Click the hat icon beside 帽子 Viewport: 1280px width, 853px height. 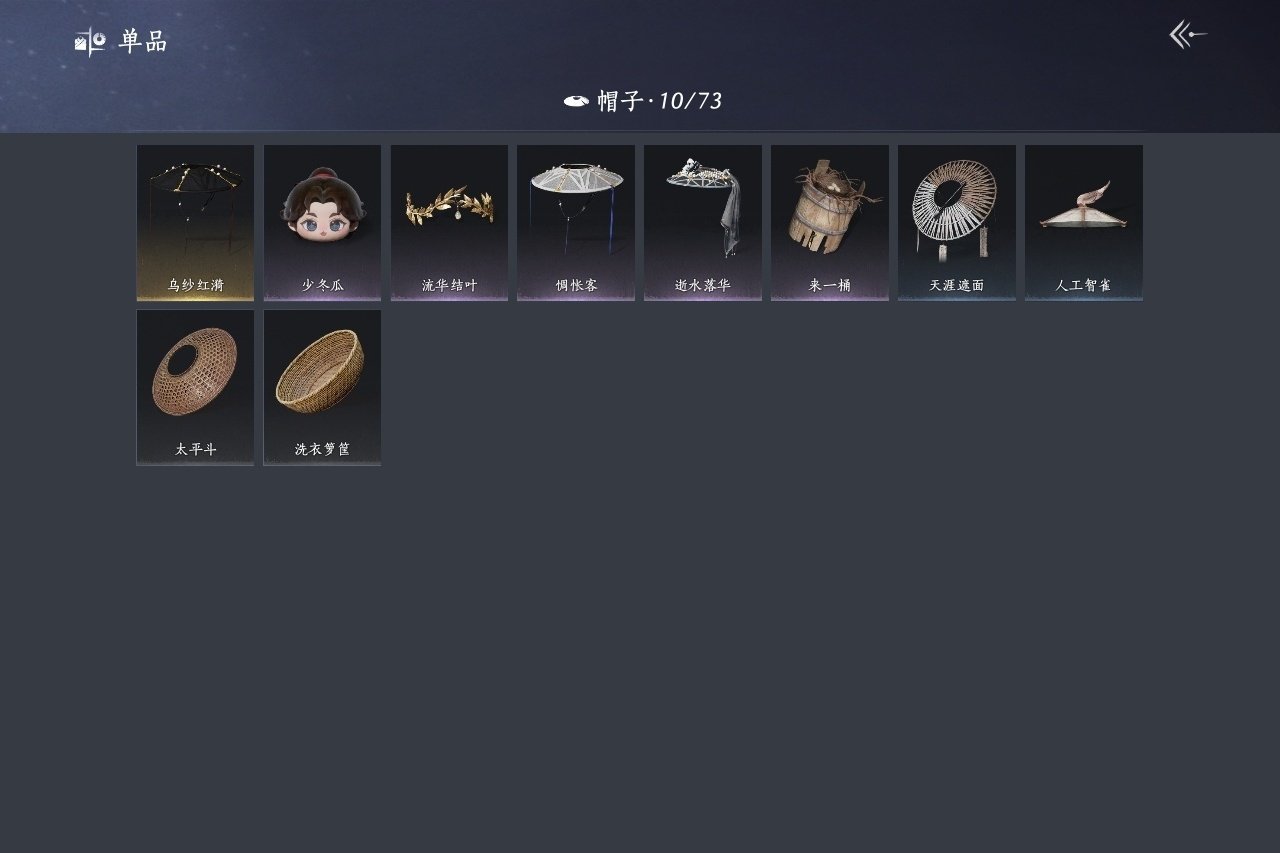coord(576,101)
